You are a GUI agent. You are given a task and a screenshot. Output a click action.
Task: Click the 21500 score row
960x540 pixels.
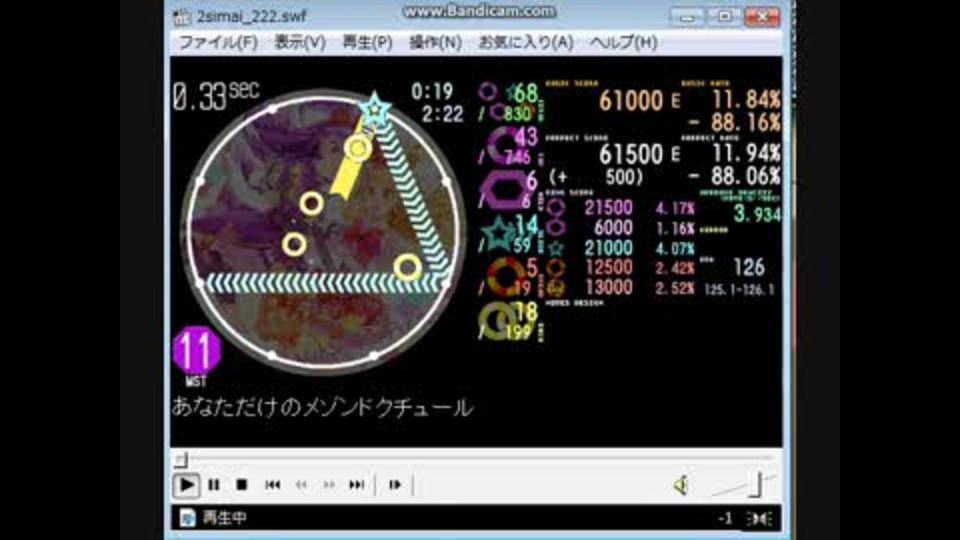tap(620, 208)
